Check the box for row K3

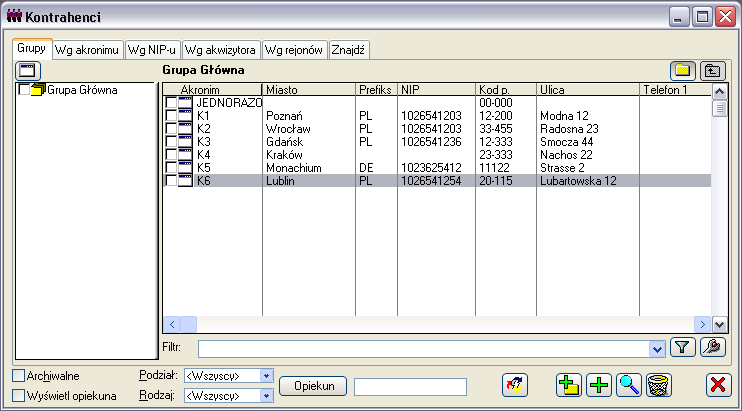tap(171, 141)
